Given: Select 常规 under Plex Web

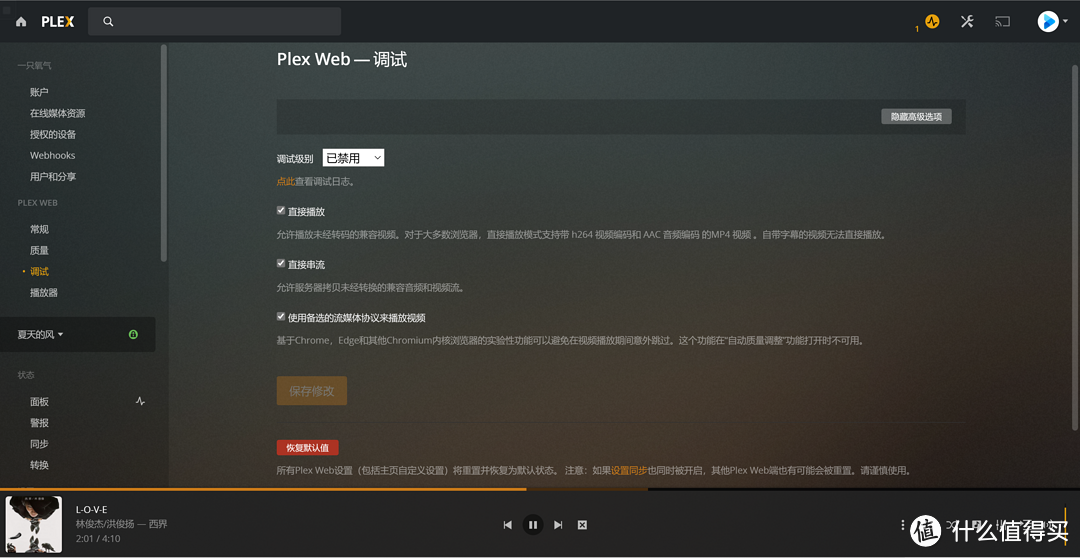Looking at the screenshot, I should coord(39,229).
